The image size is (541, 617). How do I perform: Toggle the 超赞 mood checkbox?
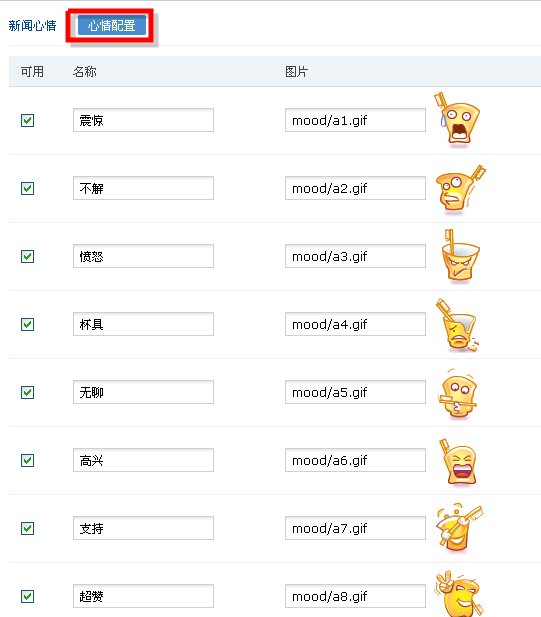(28, 597)
